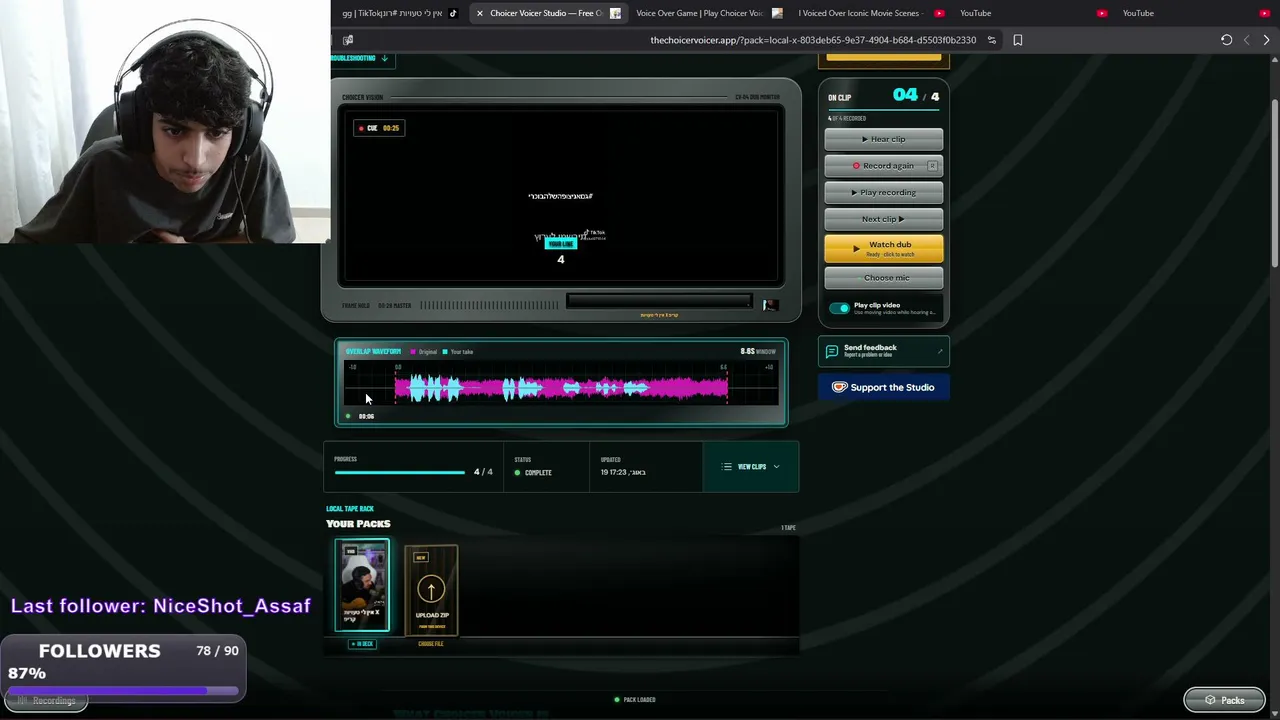Image resolution: width=1280 pixels, height=720 pixels.
Task: Click the YouTube favicon on last tab
Action: pyautogui.click(x=1265, y=13)
